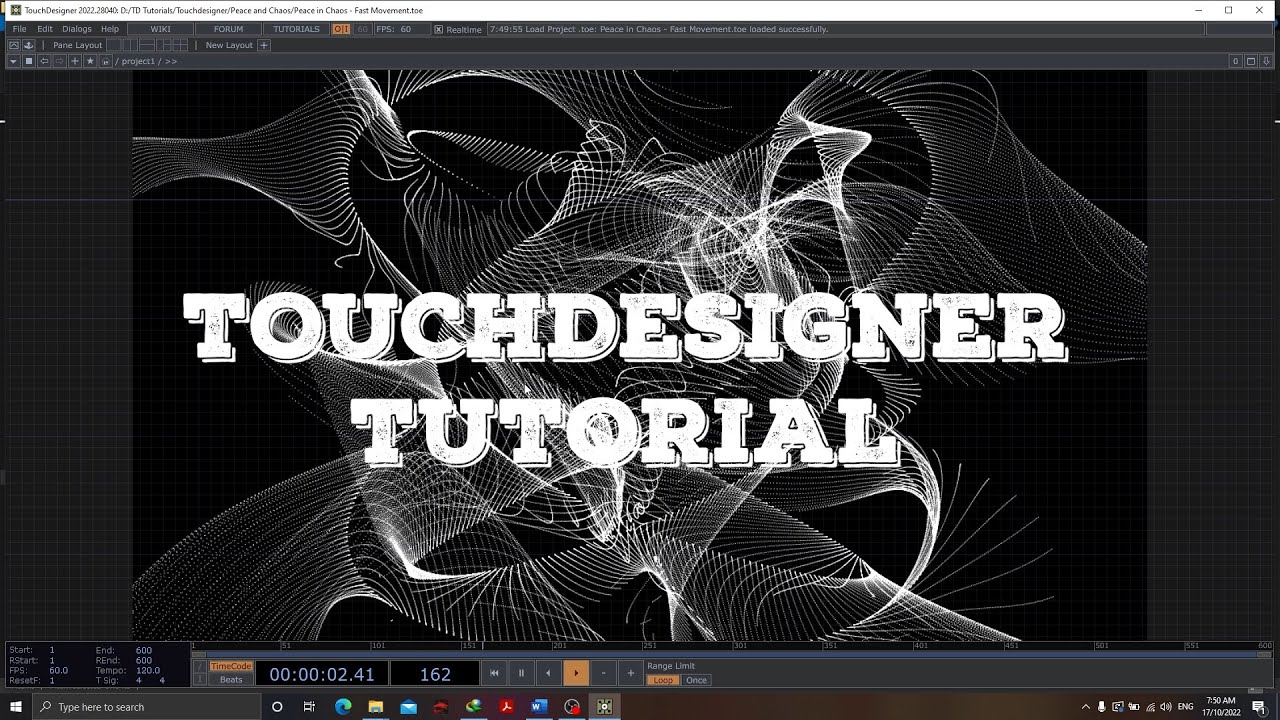This screenshot has width=1280, height=720.
Task: Click the timeline FPS value 60.0
Action: [58, 670]
